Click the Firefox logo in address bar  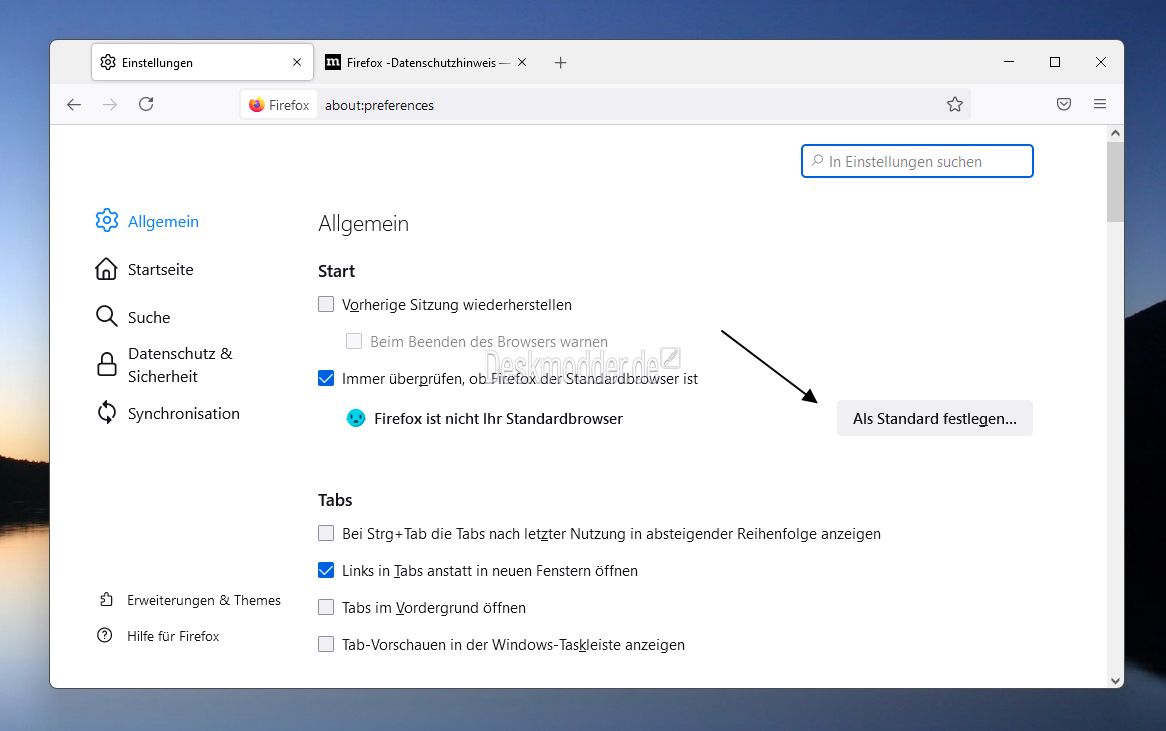(x=257, y=104)
